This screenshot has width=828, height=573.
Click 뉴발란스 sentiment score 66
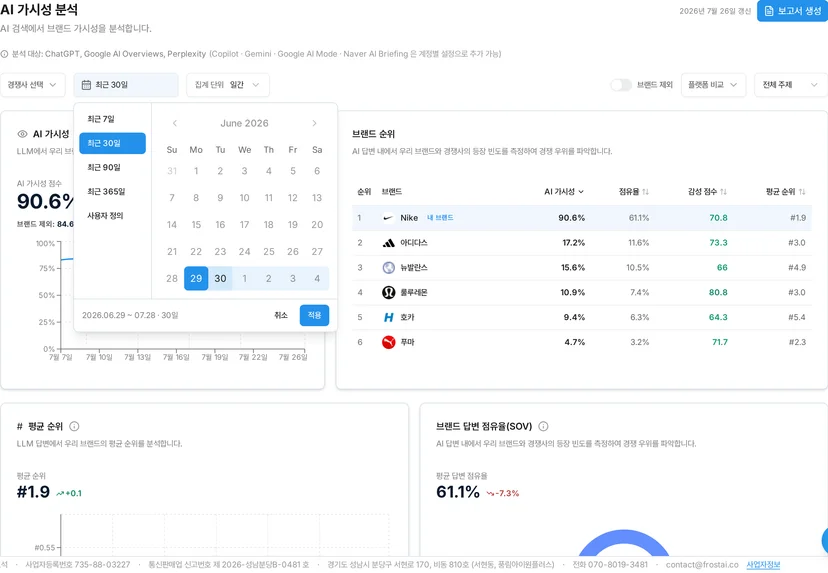click(x=722, y=267)
